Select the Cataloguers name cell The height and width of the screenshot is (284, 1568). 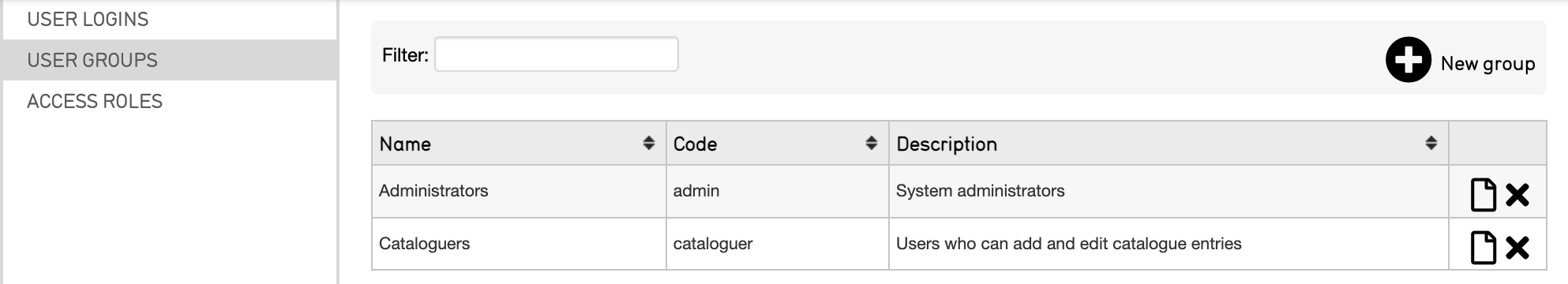(519, 244)
